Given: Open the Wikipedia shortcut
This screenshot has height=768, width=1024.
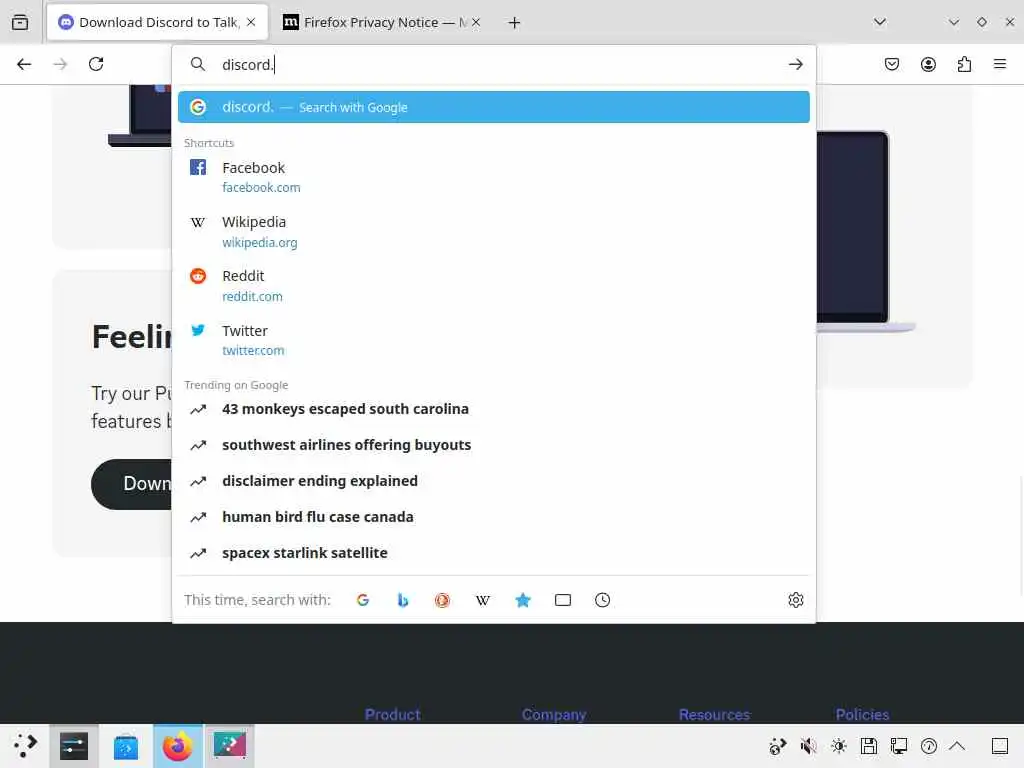Looking at the screenshot, I should 494,232.
